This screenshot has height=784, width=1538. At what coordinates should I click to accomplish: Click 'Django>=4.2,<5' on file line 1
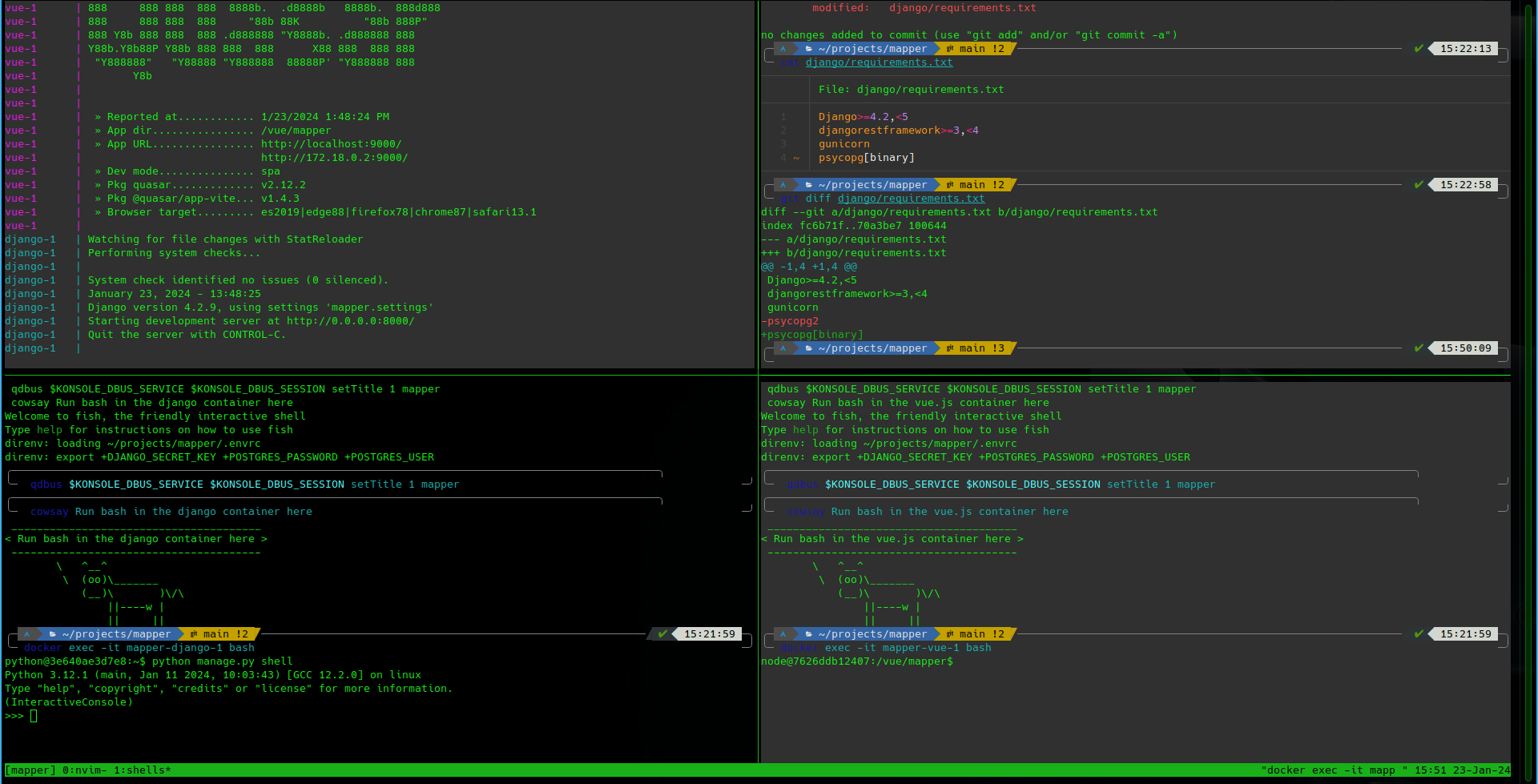point(864,117)
